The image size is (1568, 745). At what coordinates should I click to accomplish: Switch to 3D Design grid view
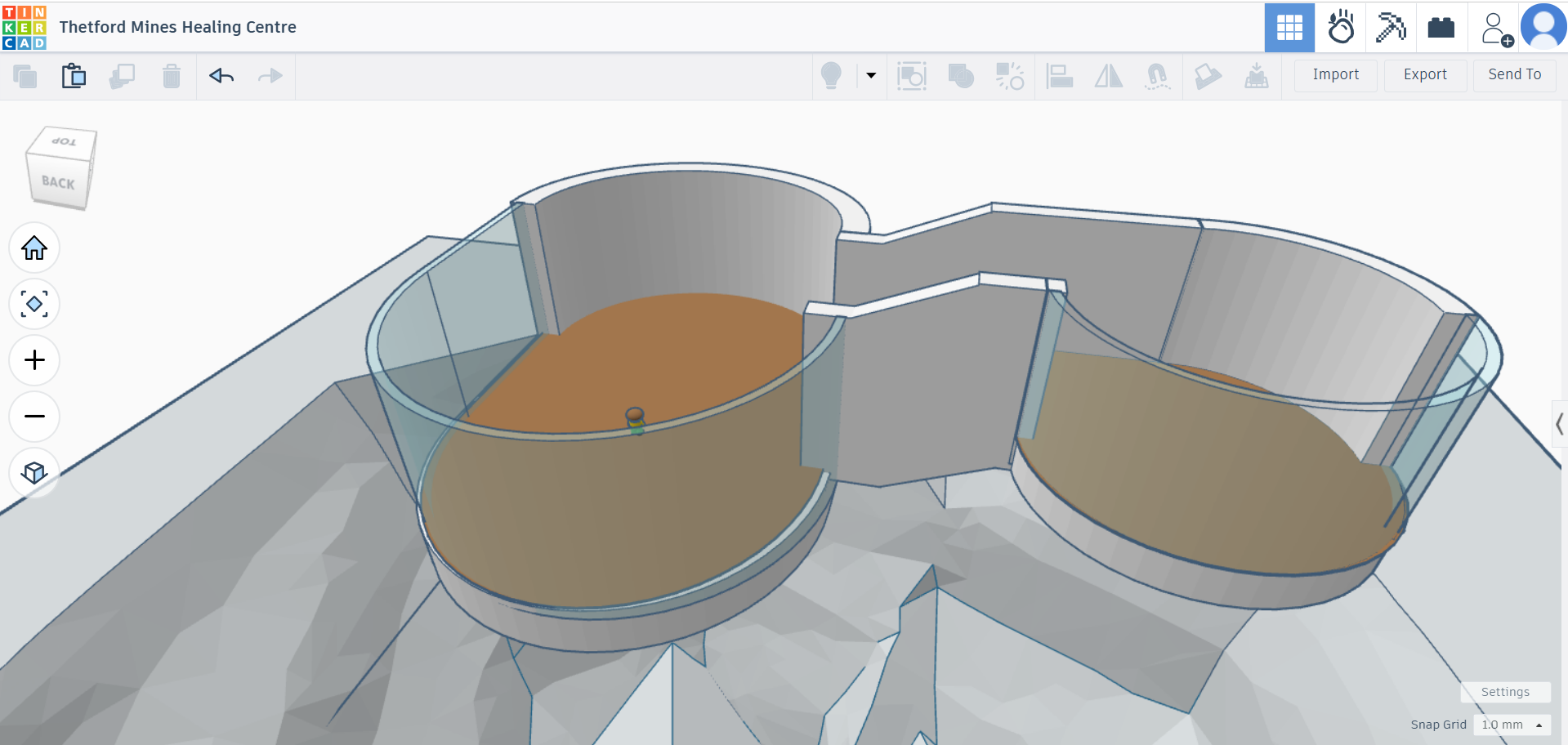1289,27
